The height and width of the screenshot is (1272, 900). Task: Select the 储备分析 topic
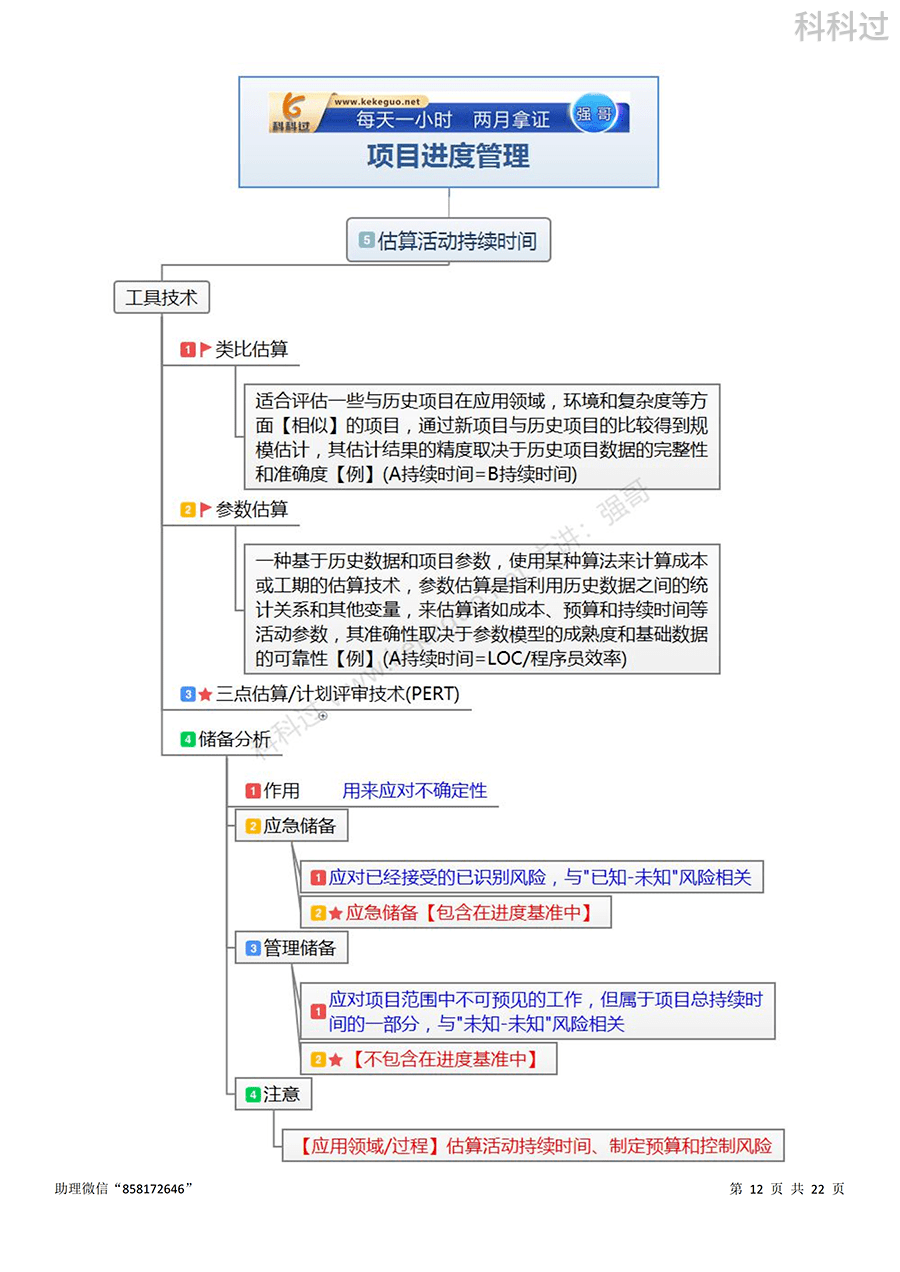click(x=234, y=739)
